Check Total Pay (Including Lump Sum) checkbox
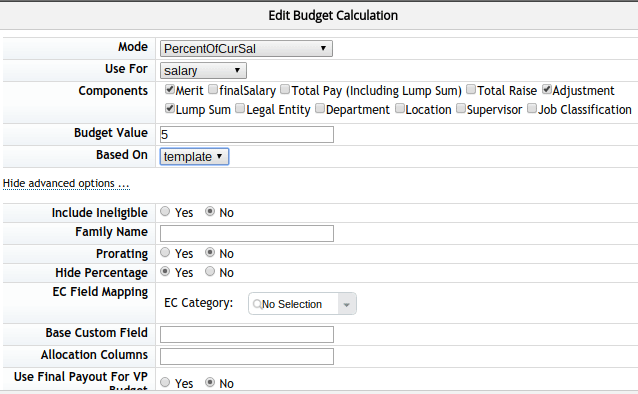This screenshot has width=638, height=394. [285, 89]
